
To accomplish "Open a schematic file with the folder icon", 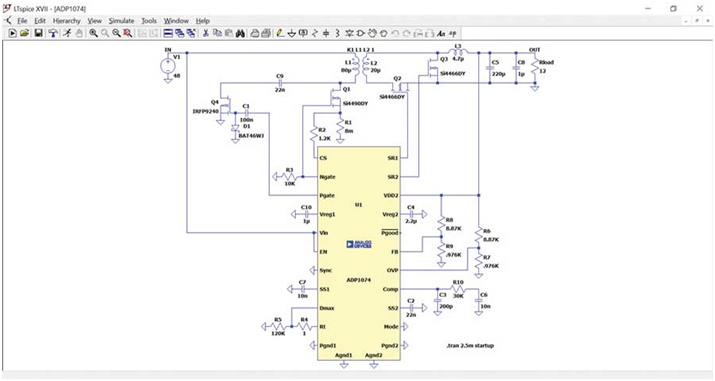I will (x=24, y=33).
